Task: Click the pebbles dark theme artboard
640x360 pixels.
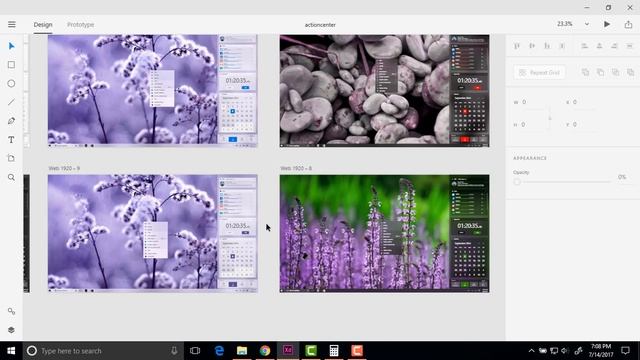Action: click(x=384, y=91)
